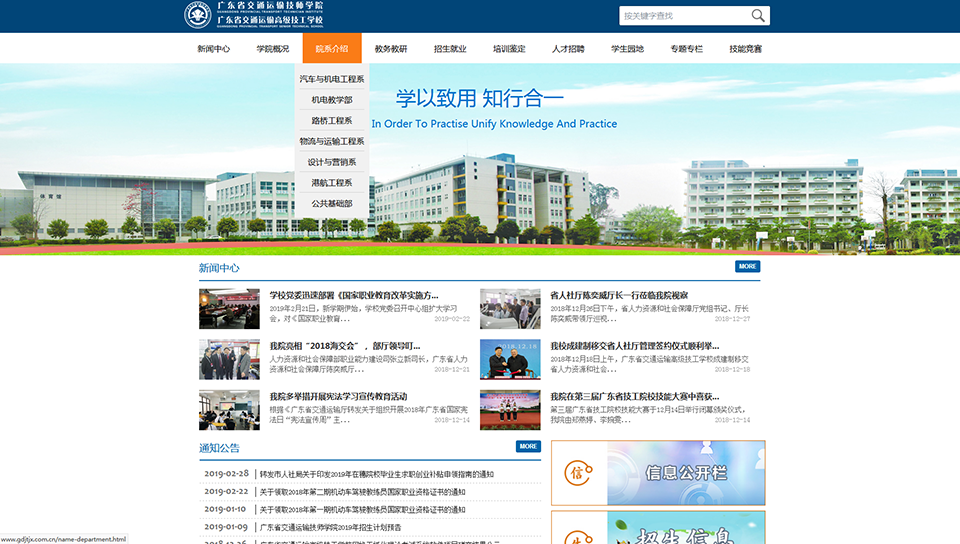Click the search magnifier icon
This screenshot has height=544, width=960.
click(758, 16)
